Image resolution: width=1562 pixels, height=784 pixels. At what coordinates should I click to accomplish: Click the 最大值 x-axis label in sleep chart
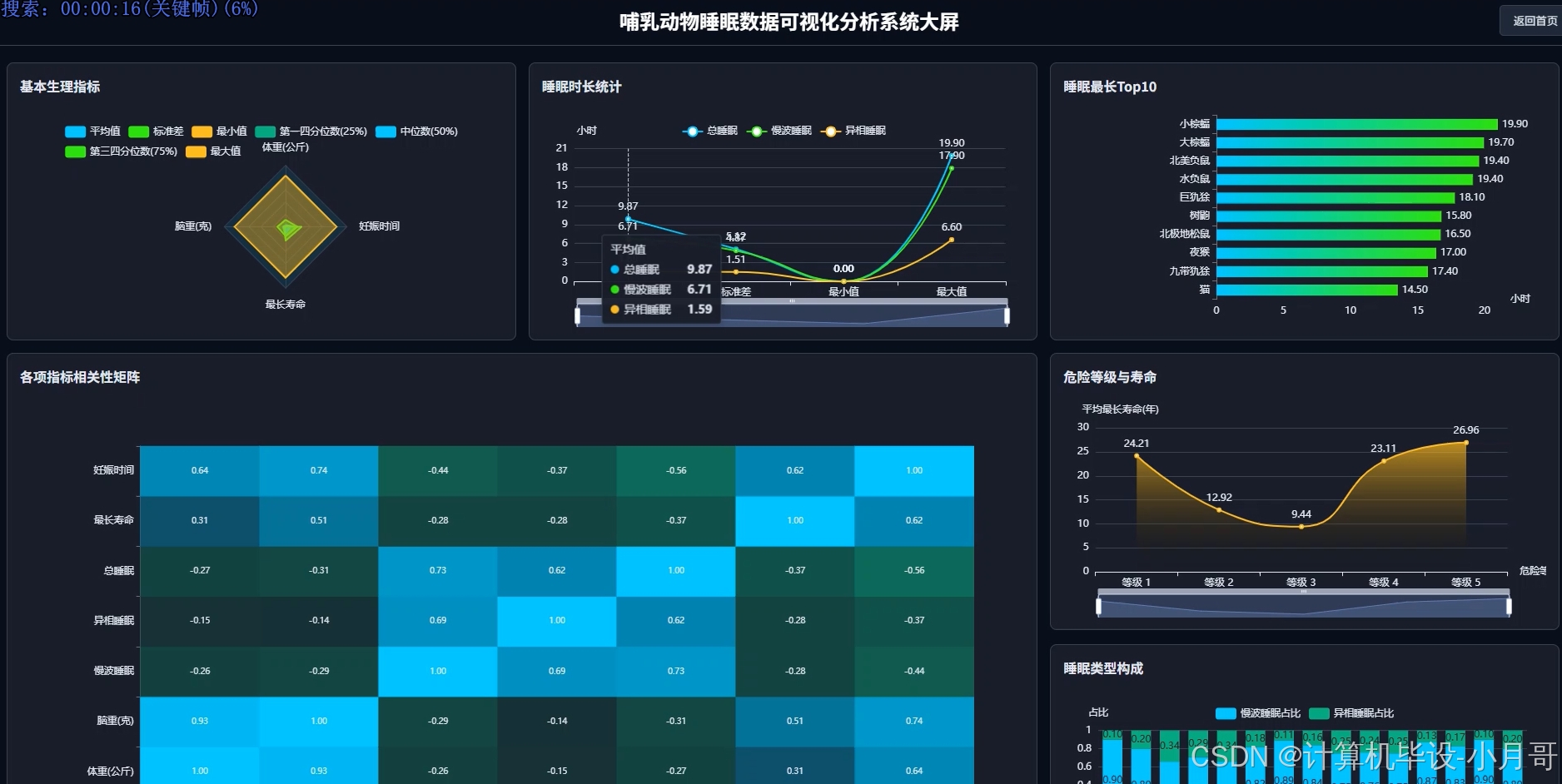pos(952,292)
